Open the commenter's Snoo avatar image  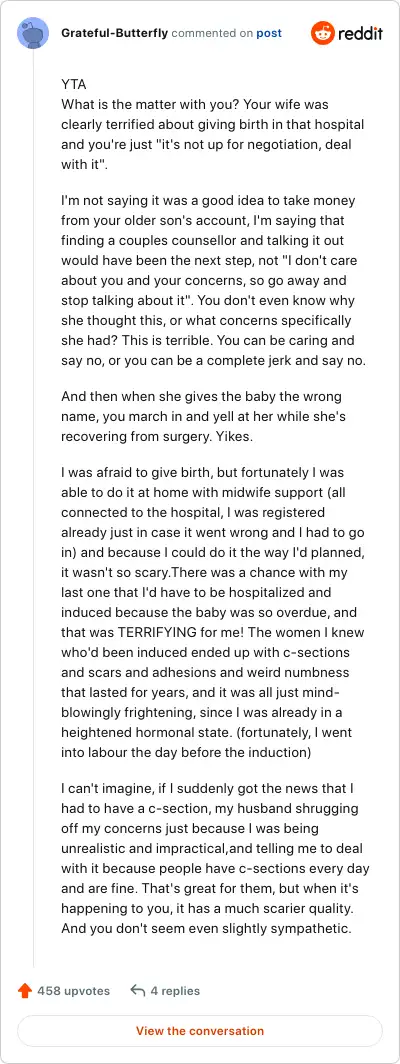[33, 33]
